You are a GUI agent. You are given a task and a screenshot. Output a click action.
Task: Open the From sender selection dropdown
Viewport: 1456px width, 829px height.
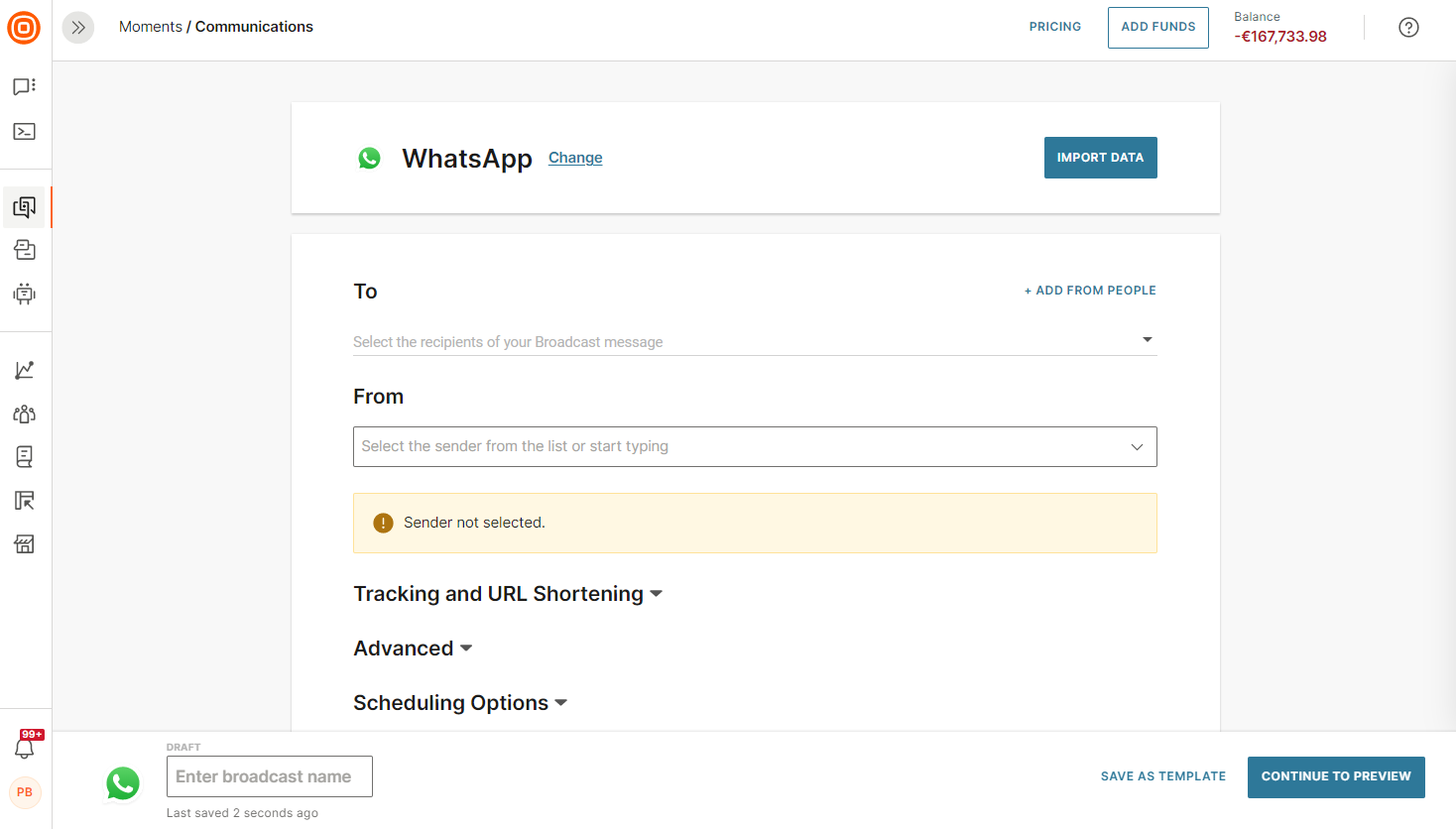click(754, 447)
